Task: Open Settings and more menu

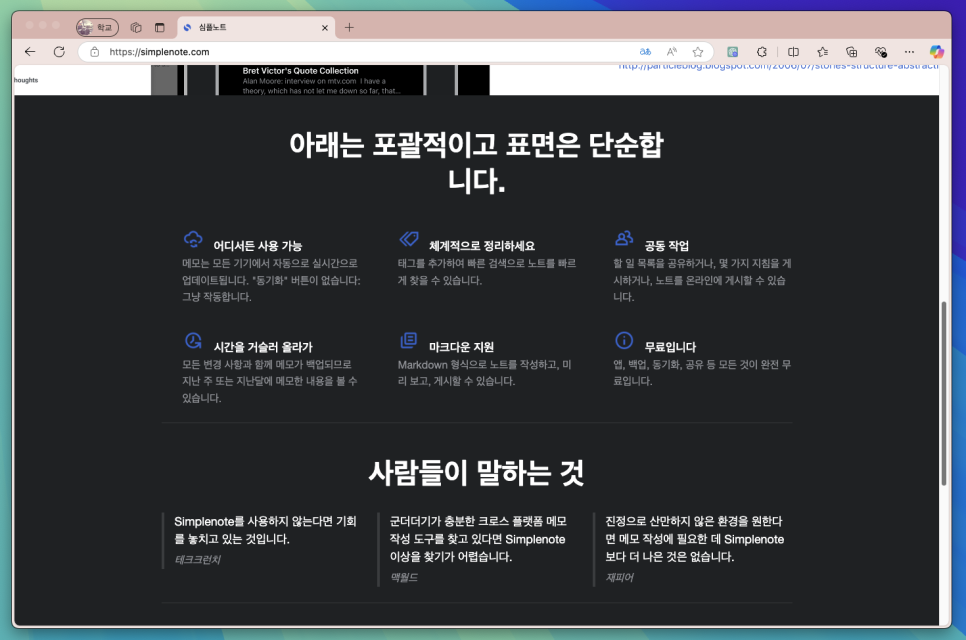Action: pyautogui.click(x=909, y=52)
